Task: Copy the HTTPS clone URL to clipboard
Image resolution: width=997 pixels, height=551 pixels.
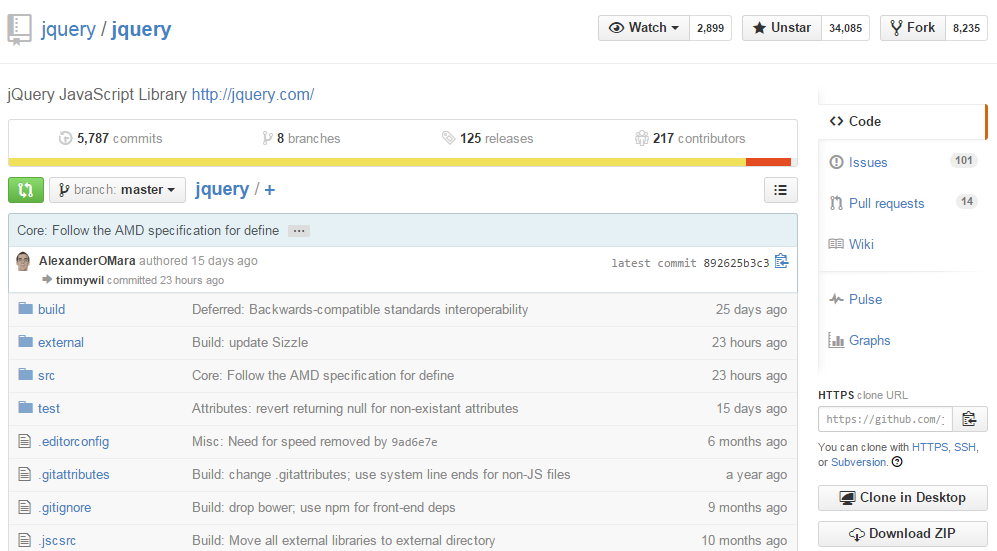Action: point(969,419)
